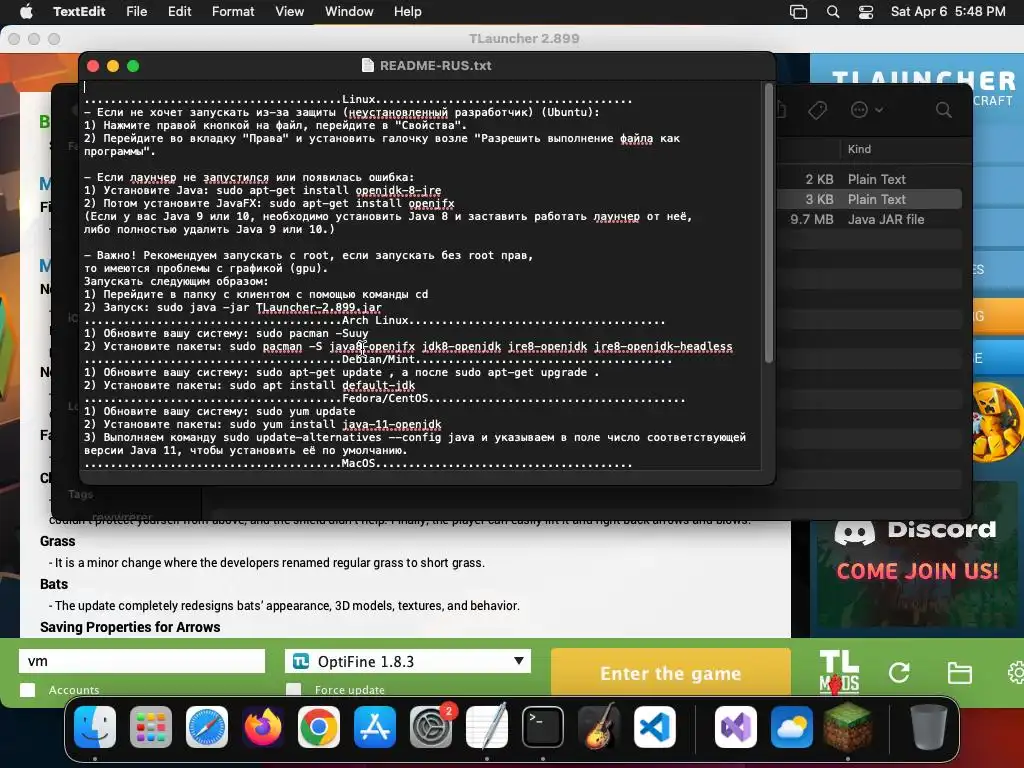Click Saving Properties for Arrows heading
The height and width of the screenshot is (768, 1024).
130,627
